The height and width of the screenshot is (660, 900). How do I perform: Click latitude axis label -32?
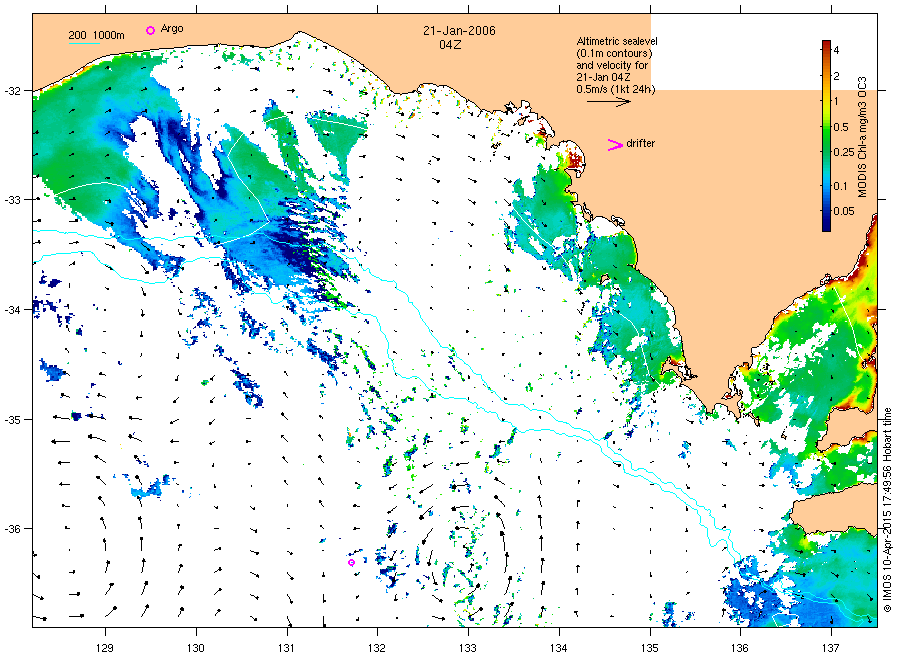pos(12,91)
